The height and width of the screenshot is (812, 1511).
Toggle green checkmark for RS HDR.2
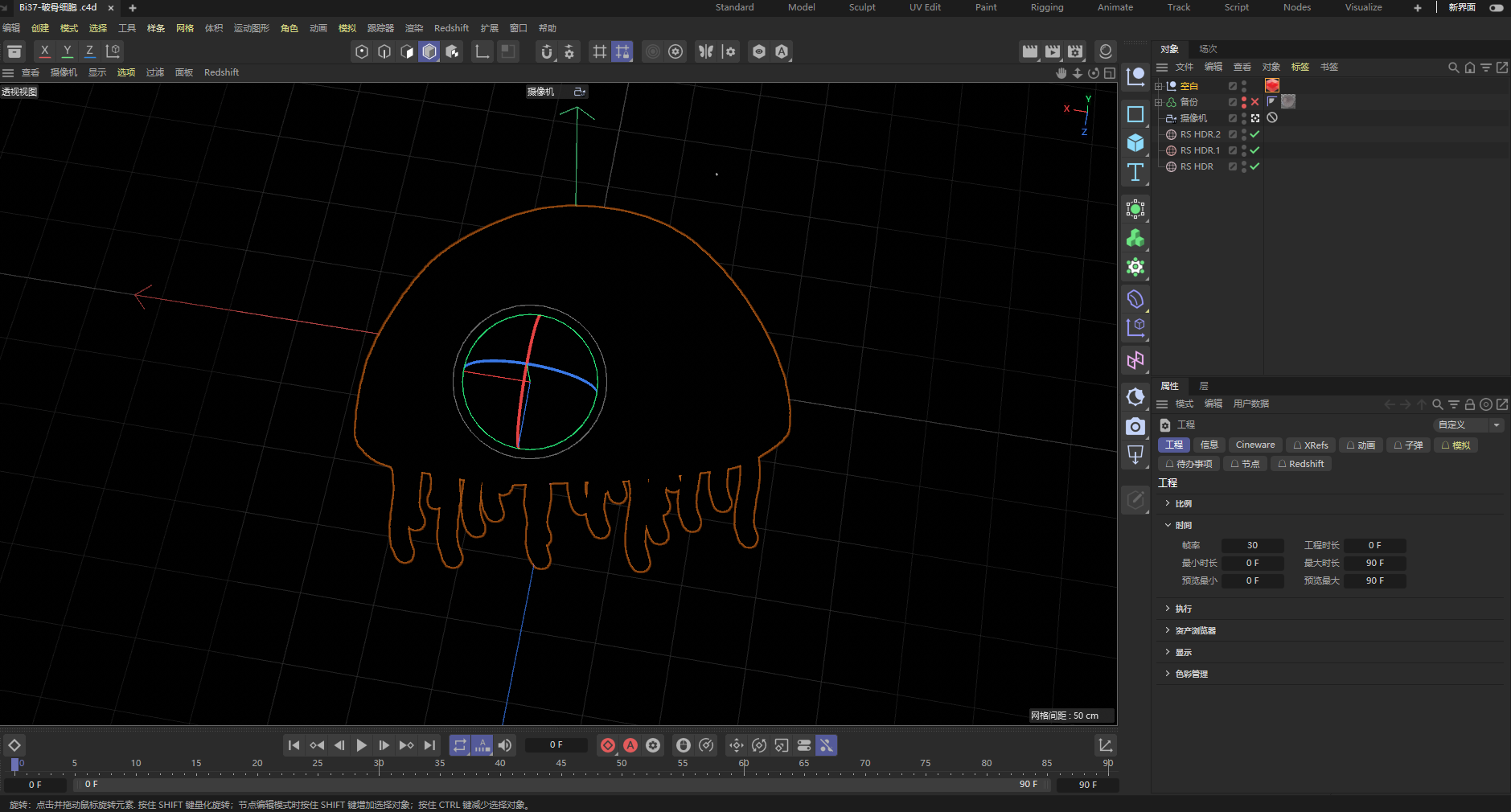[x=1255, y=134]
